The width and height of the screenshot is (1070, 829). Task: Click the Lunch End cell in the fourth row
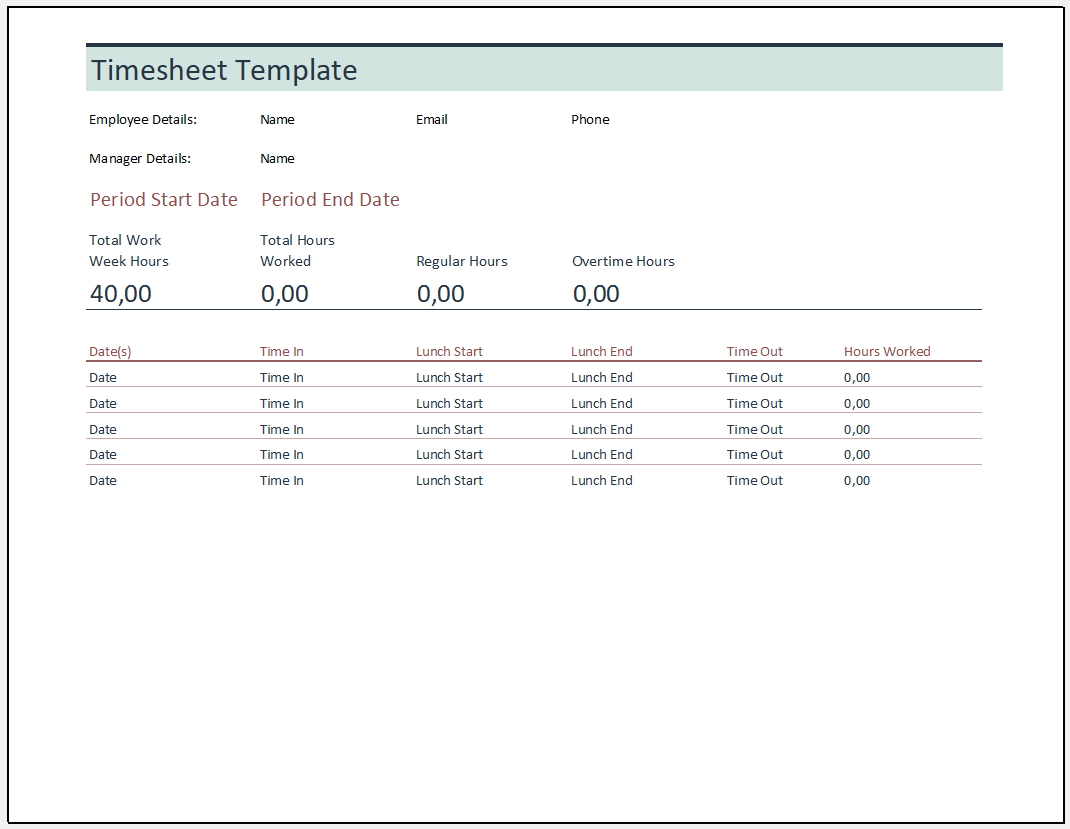[x=602, y=455]
